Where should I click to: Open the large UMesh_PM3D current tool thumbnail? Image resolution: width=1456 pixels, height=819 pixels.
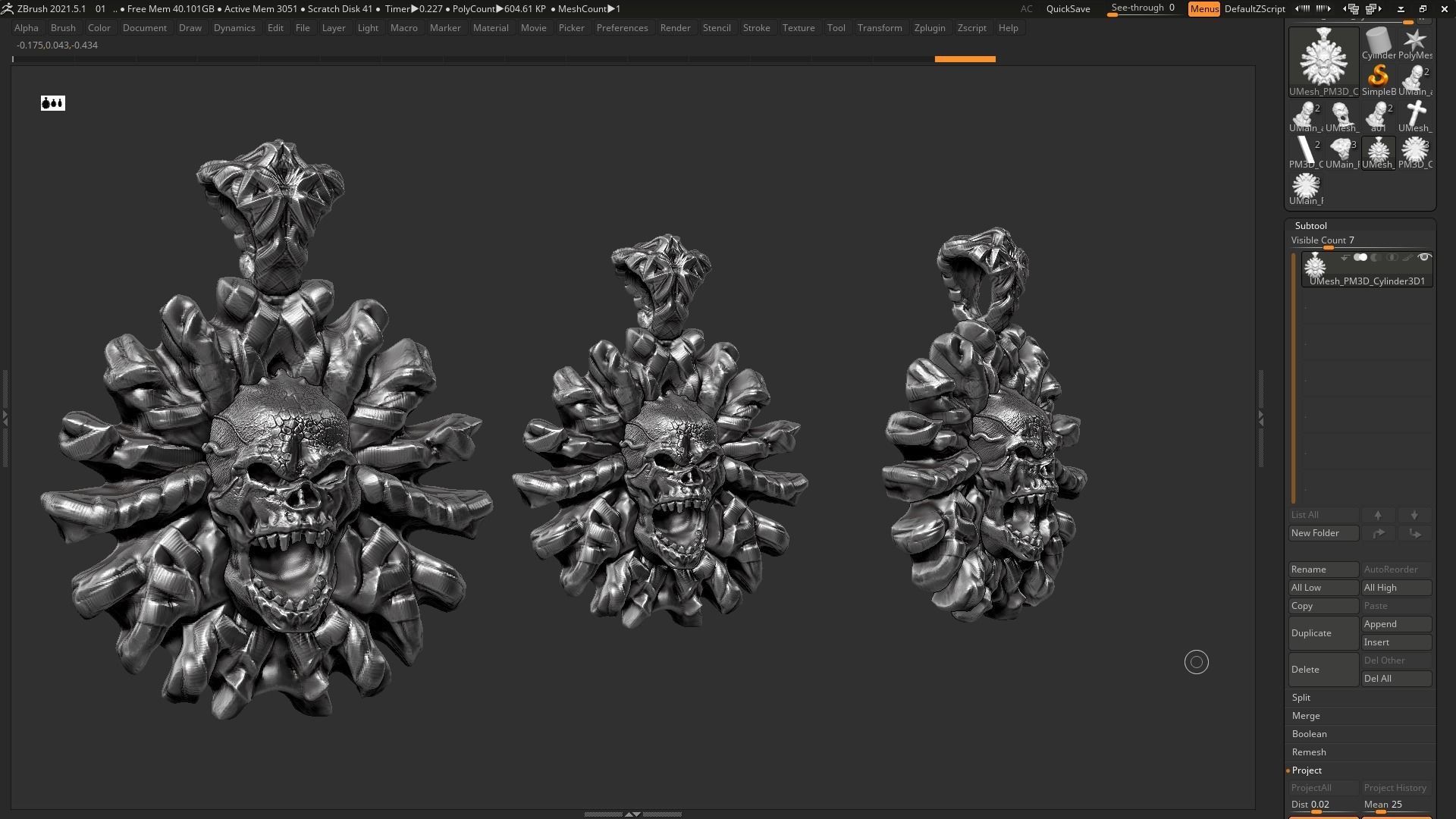click(x=1323, y=61)
